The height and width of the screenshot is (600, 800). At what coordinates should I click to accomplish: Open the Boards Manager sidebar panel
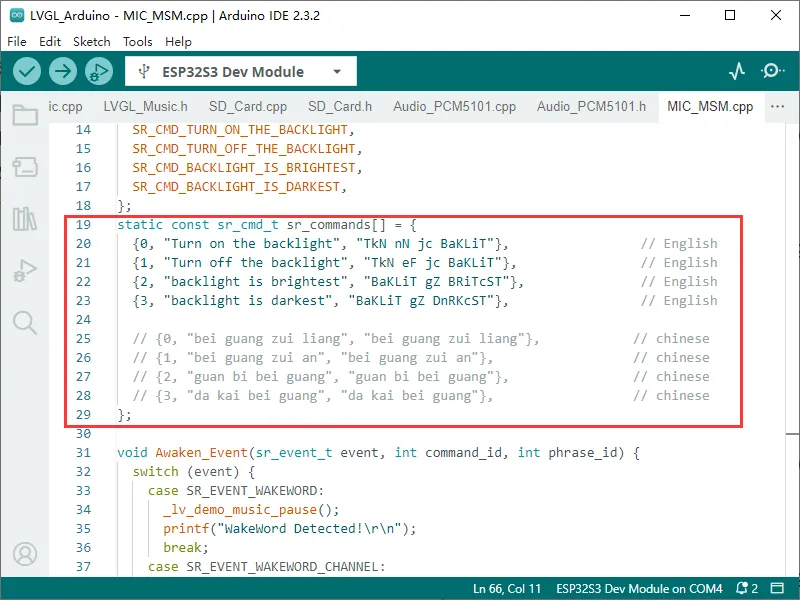click(25, 167)
